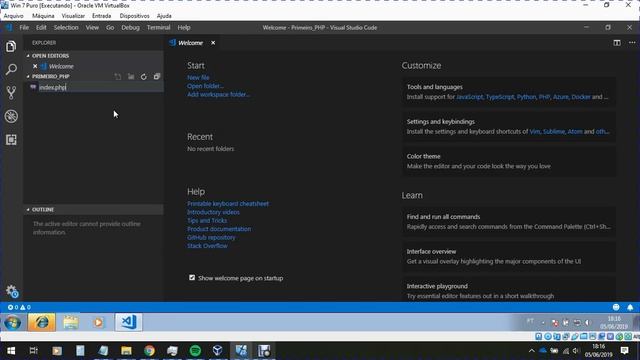Open Chrome from the host taskbar

[x=149, y=351]
